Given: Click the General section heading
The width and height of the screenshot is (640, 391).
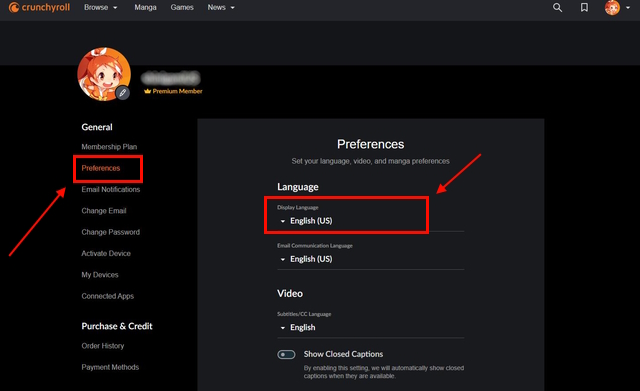Looking at the screenshot, I should pos(97,127).
